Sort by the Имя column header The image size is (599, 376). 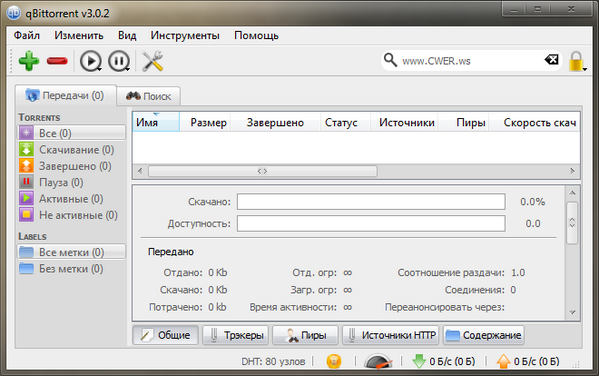(x=156, y=122)
